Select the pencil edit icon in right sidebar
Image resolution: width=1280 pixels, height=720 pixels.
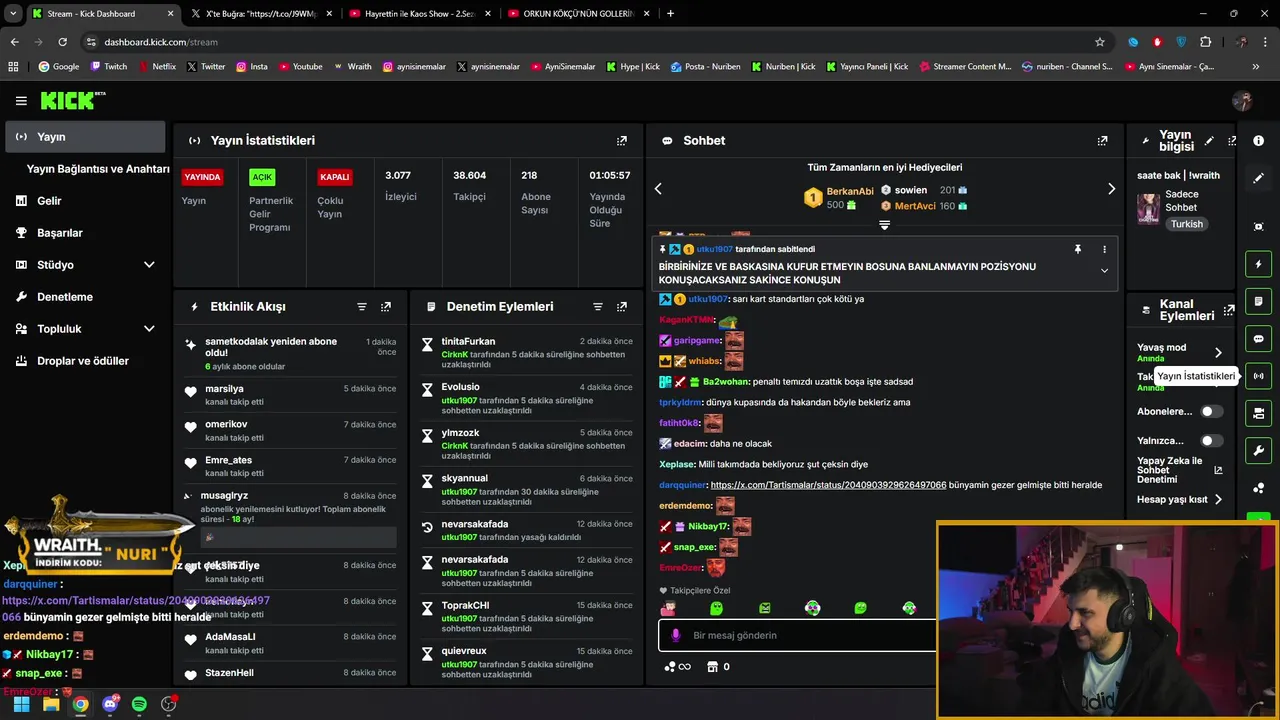pyautogui.click(x=1259, y=178)
